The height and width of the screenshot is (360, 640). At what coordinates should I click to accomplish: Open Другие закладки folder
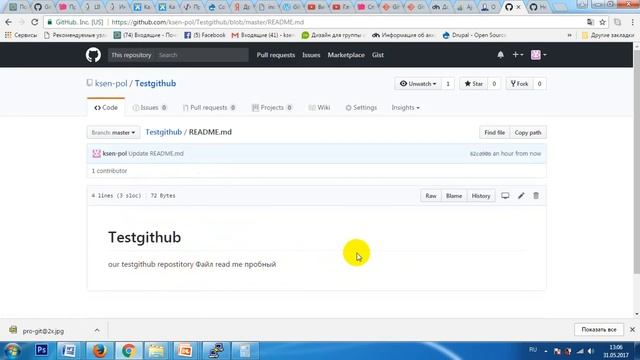(608, 35)
